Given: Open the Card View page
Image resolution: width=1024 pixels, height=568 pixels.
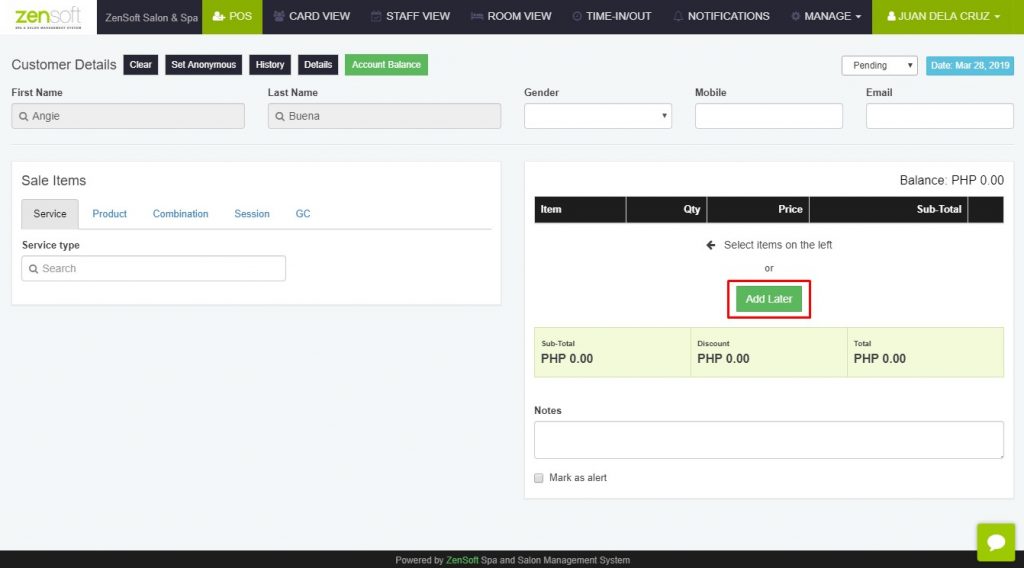Looking at the screenshot, I should coord(312,16).
